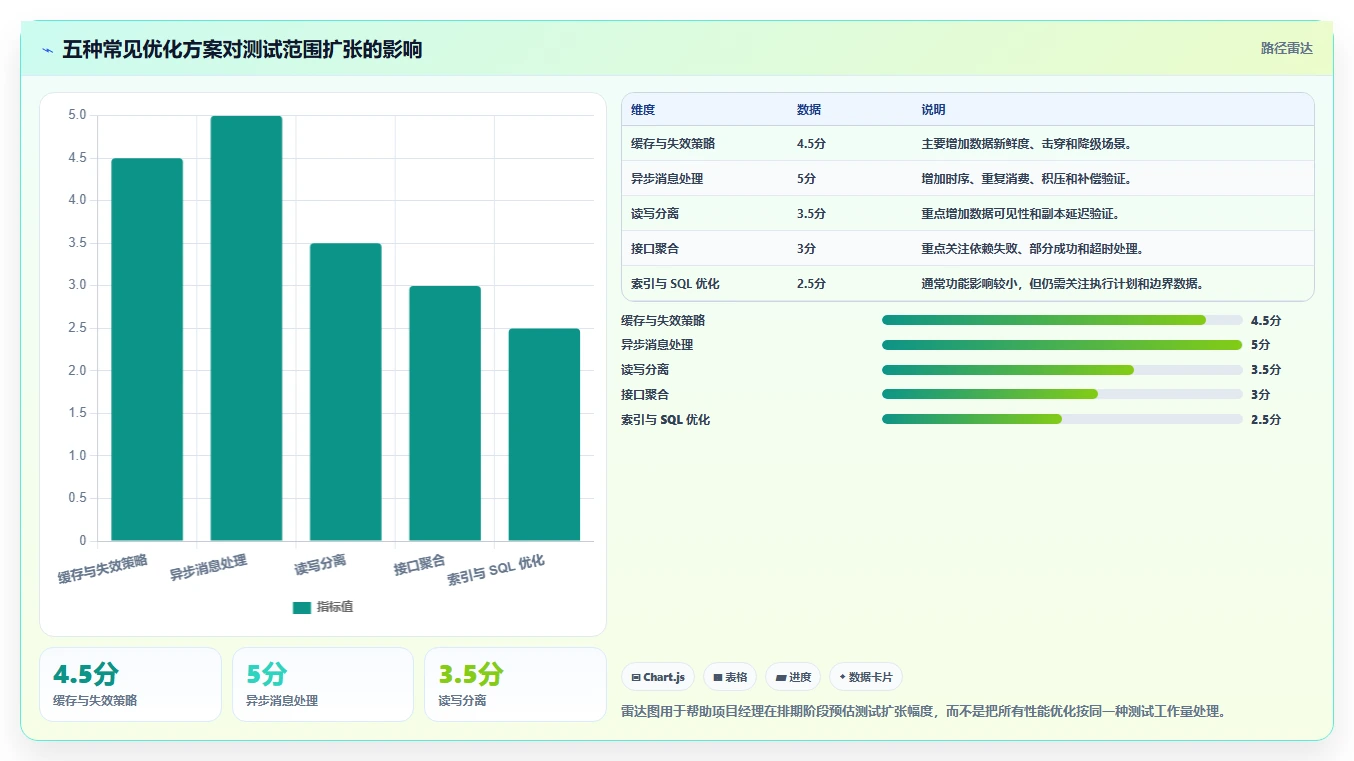Image resolution: width=1354 pixels, height=761 pixels.
Task: Open the 3.5分 读写分离 data card
Action: 515,684
